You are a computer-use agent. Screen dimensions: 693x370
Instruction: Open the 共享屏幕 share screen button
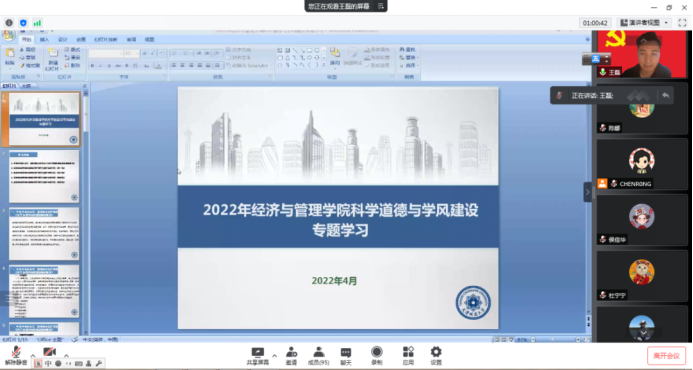pyautogui.click(x=257, y=356)
